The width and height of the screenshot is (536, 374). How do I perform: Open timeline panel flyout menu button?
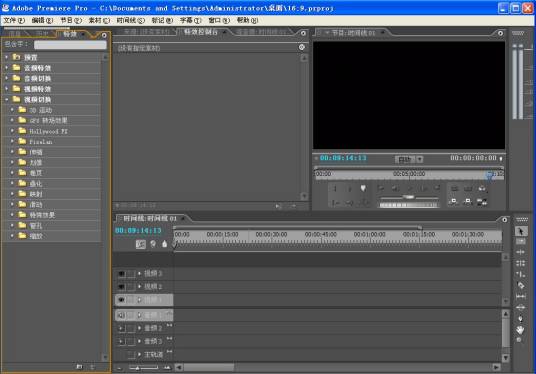(504, 219)
